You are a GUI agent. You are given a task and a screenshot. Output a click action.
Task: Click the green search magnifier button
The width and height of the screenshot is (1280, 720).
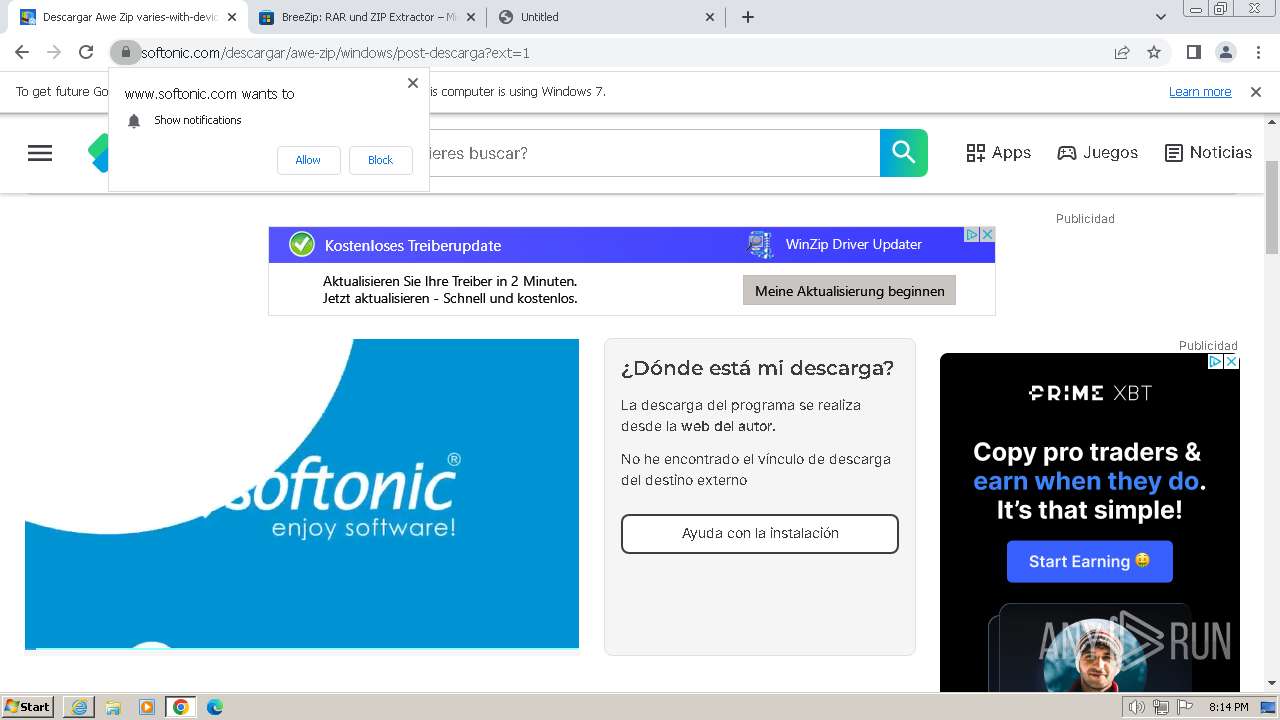904,153
